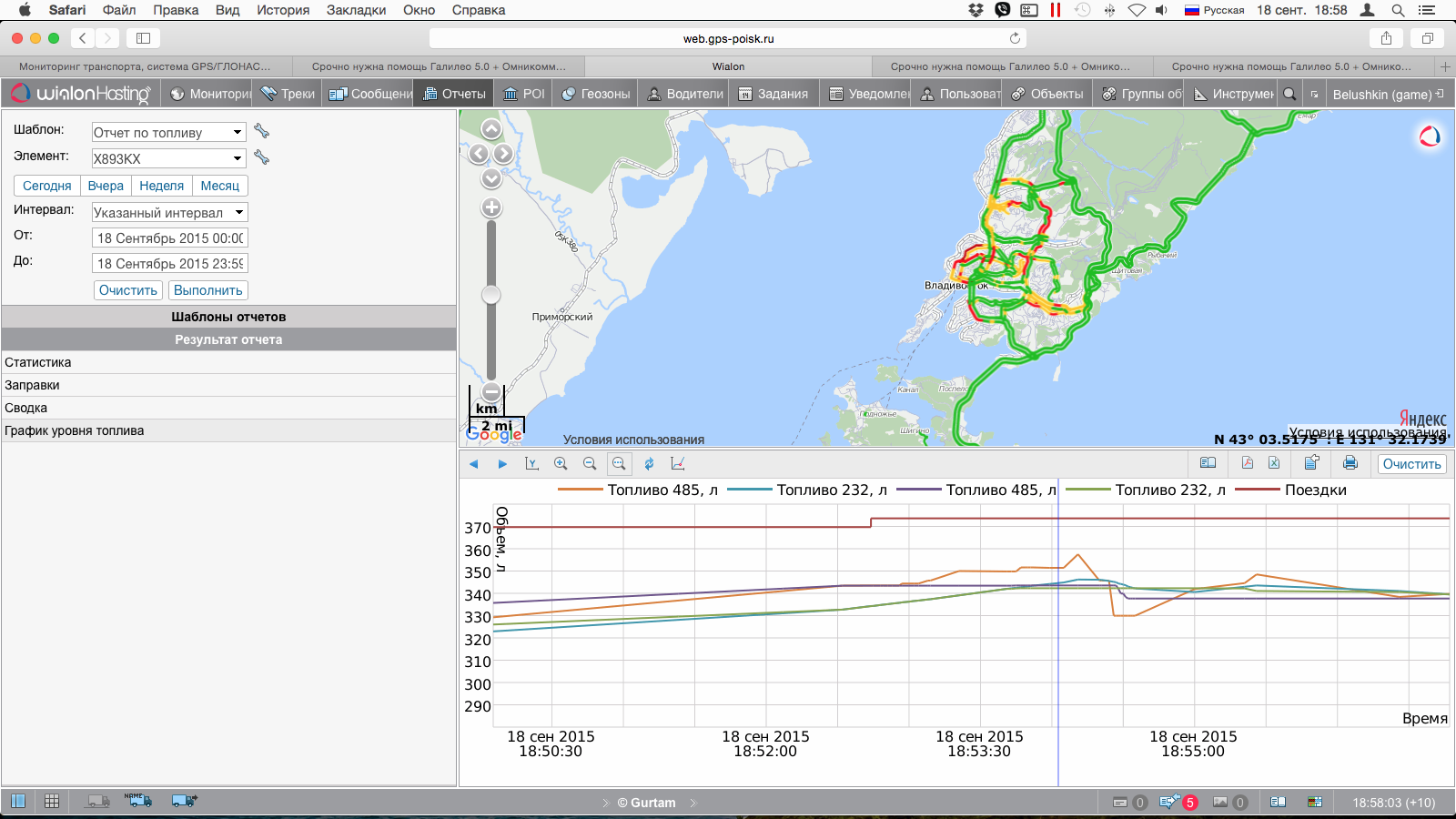Toggle the left panel layout icon in status bar
The image size is (1456, 819).
pos(18,802)
